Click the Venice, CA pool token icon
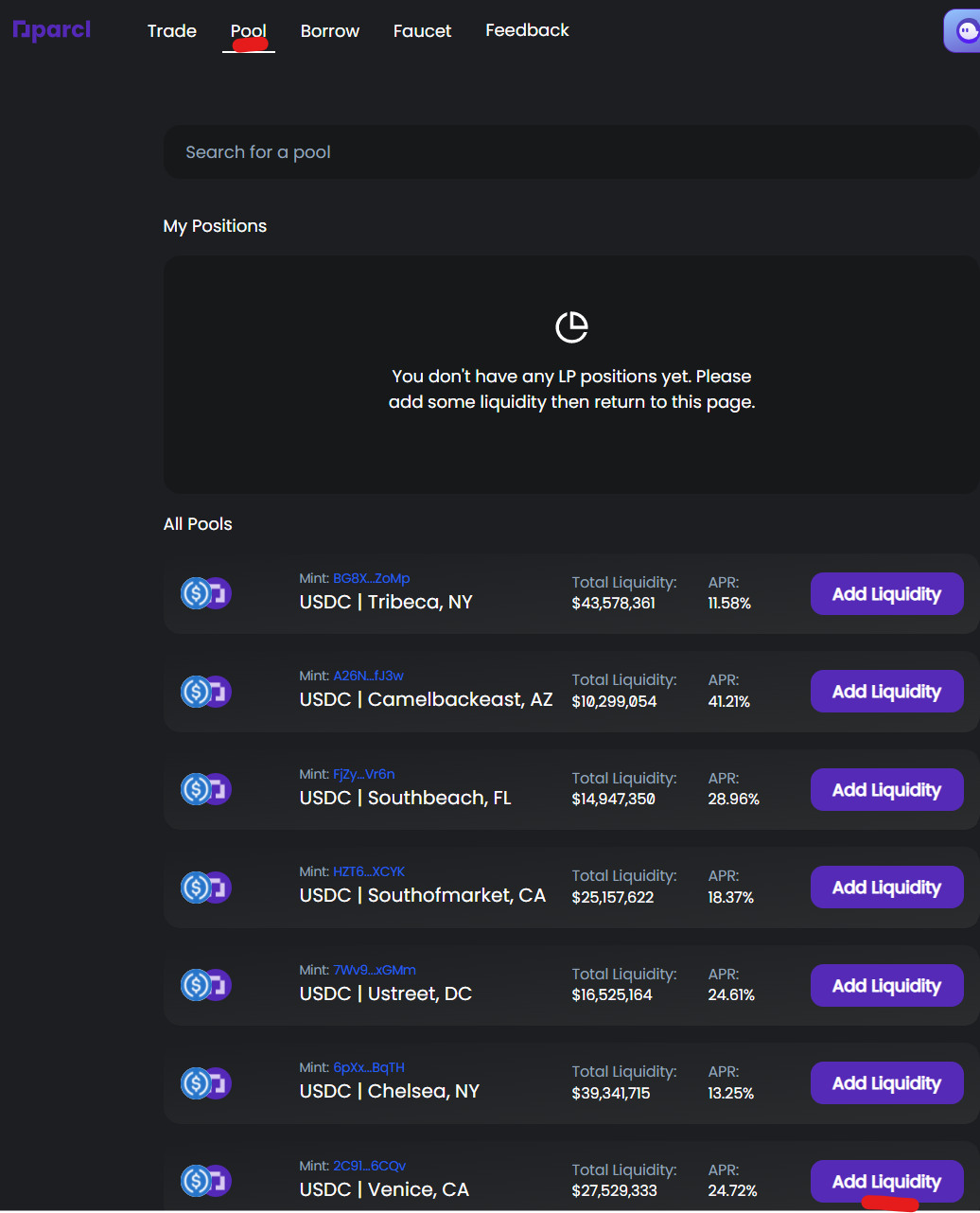This screenshot has width=980, height=1213. (x=206, y=1181)
